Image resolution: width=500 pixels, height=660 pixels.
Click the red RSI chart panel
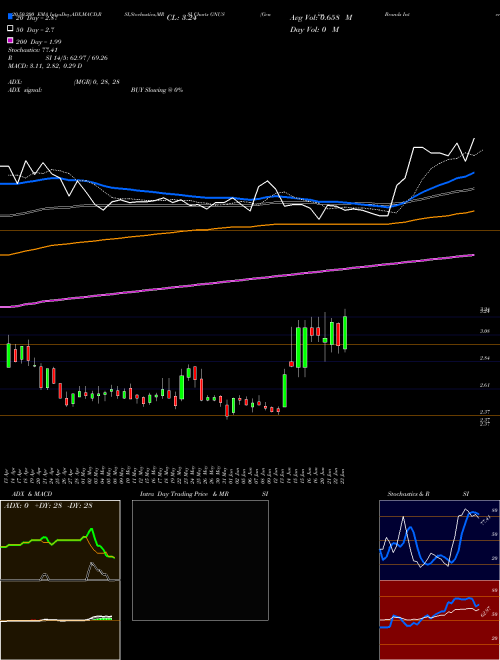coord(439,620)
